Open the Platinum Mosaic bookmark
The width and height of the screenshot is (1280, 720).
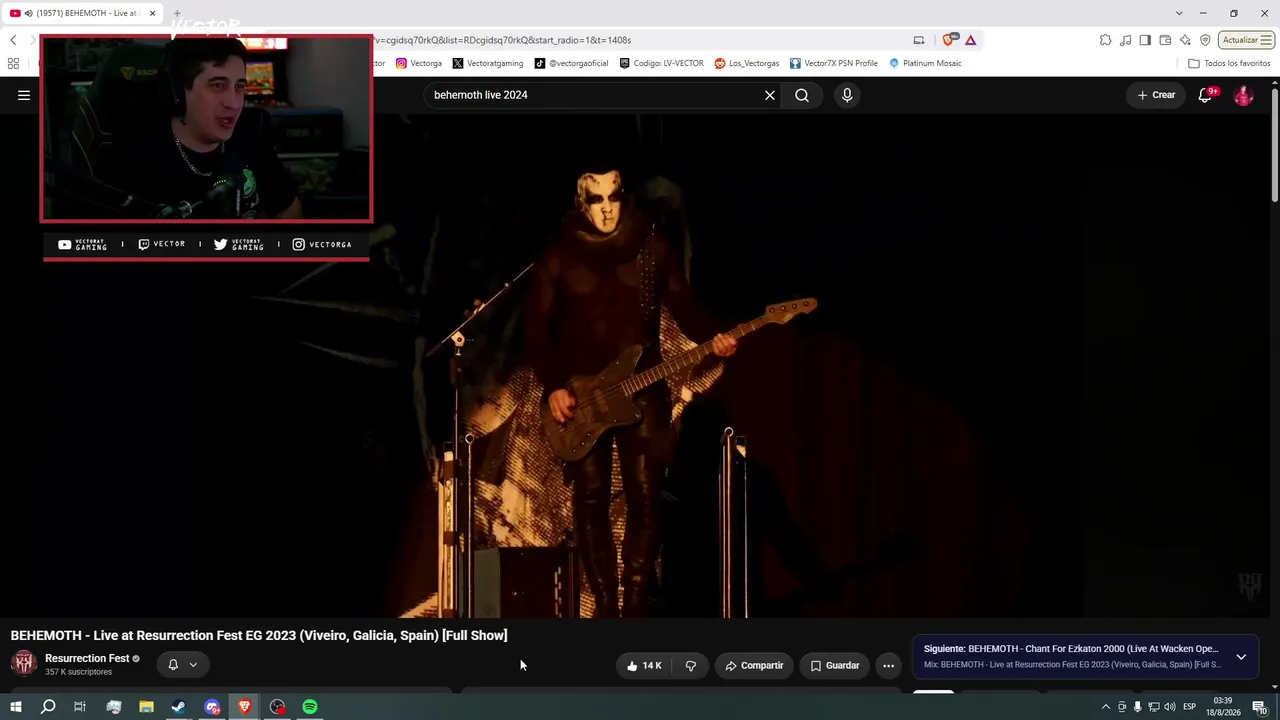coord(925,63)
